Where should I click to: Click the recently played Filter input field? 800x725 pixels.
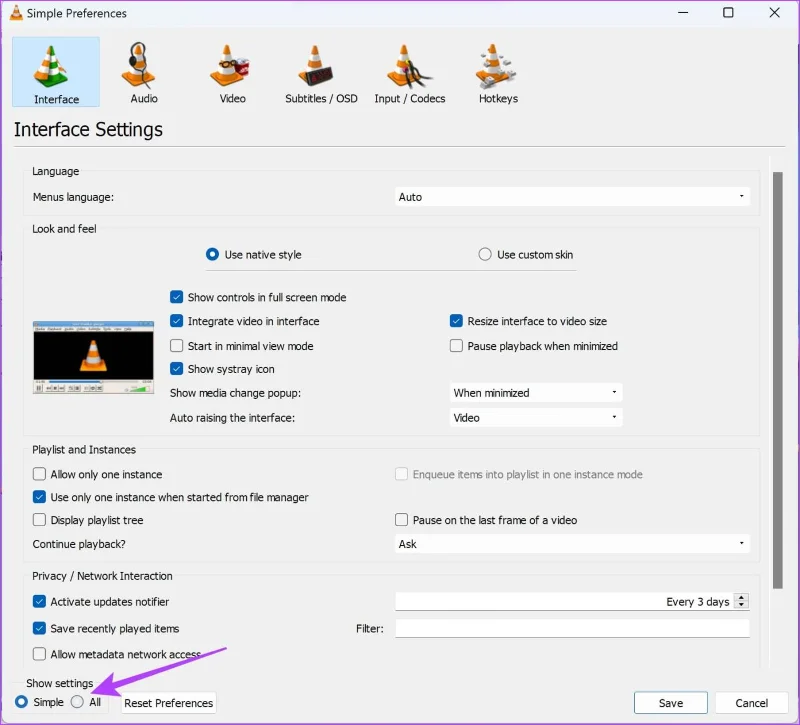coord(572,628)
